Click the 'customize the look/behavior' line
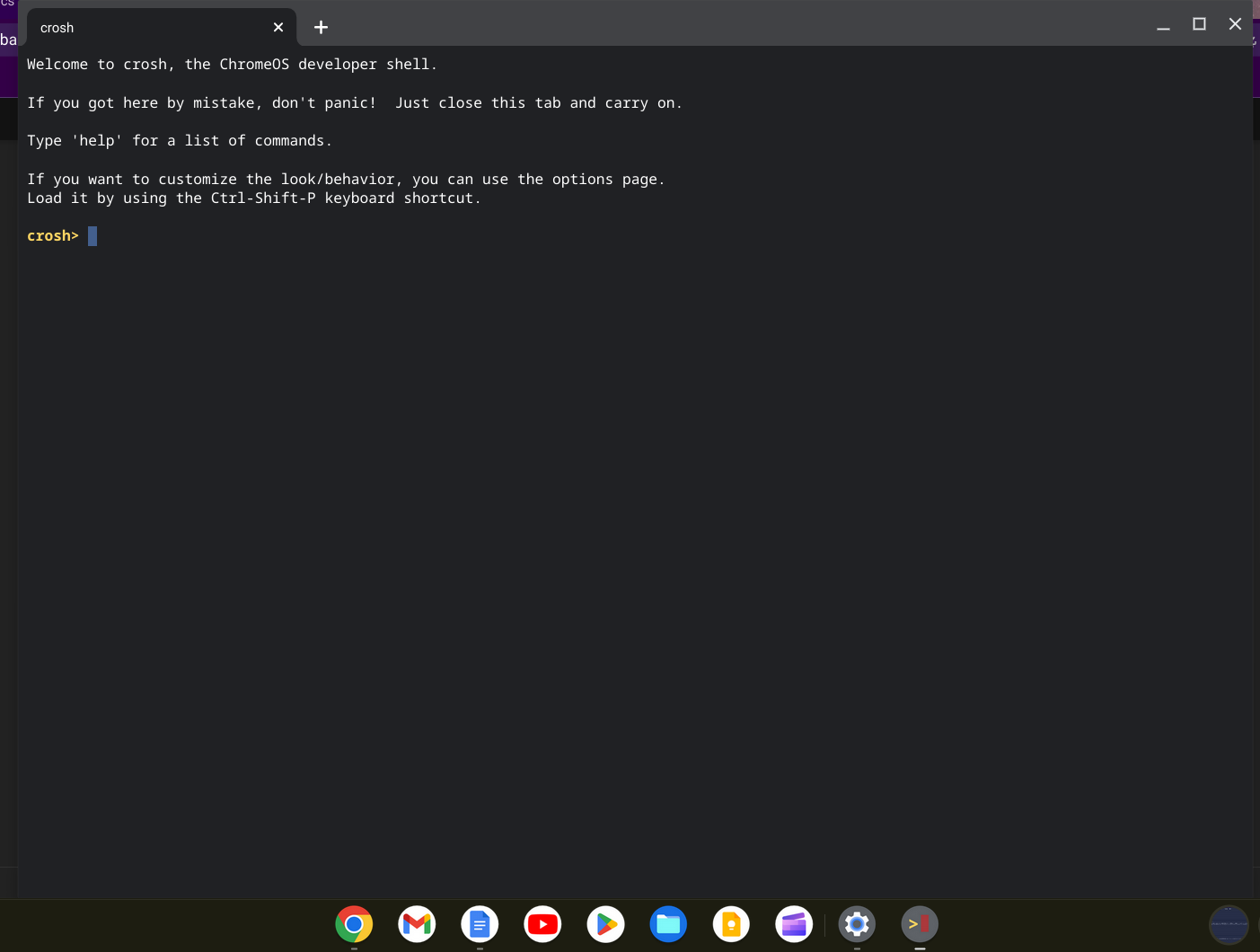1260x952 pixels. coord(346,180)
